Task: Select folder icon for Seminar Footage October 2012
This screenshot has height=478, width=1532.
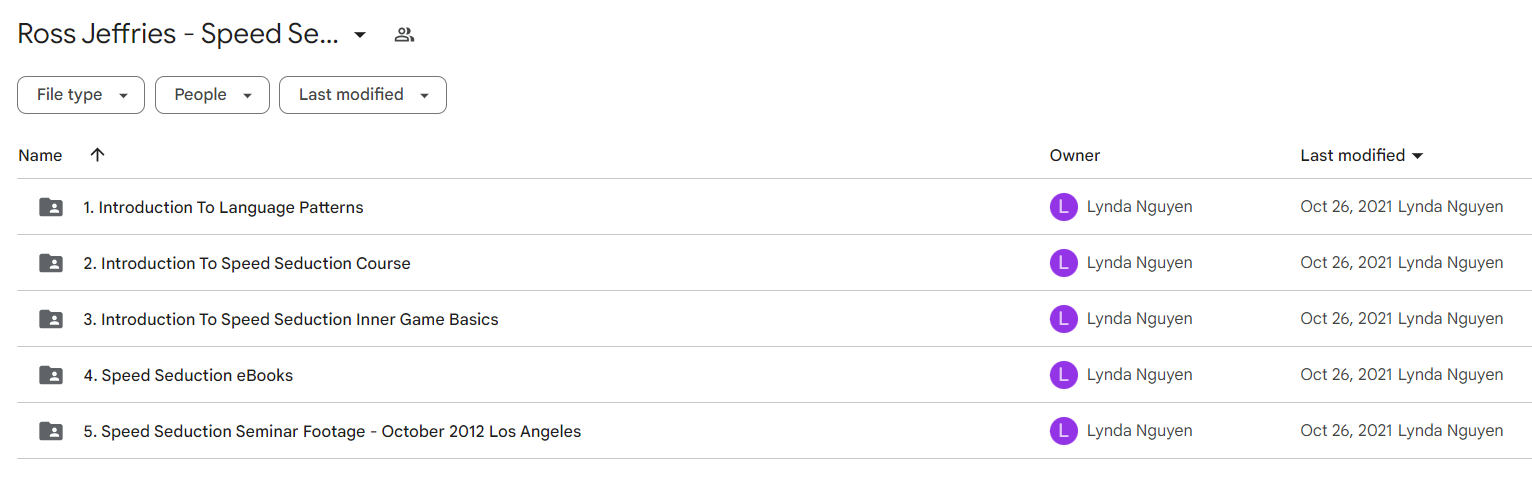Action: [50, 432]
